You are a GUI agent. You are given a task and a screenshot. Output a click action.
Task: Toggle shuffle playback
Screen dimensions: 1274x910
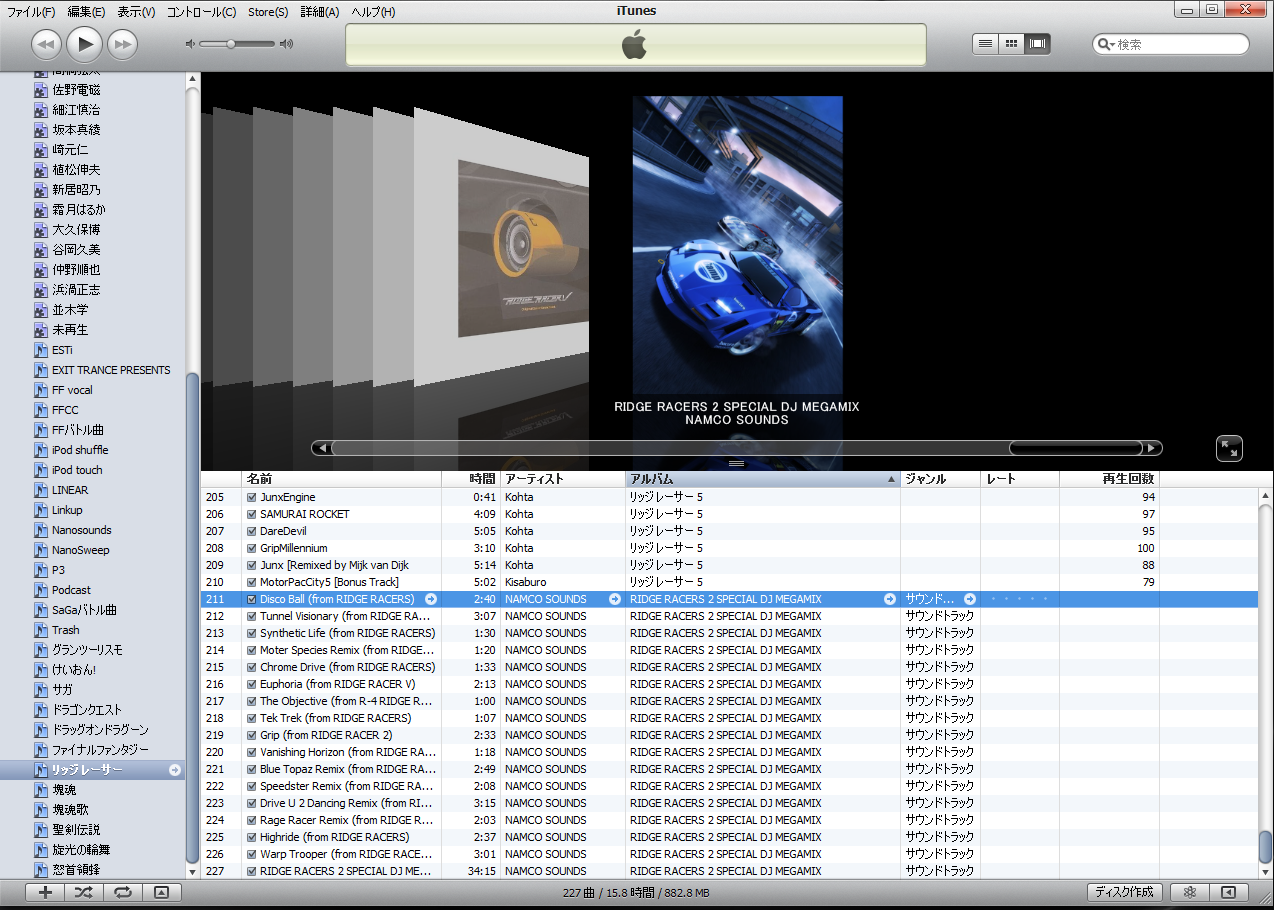[x=84, y=892]
